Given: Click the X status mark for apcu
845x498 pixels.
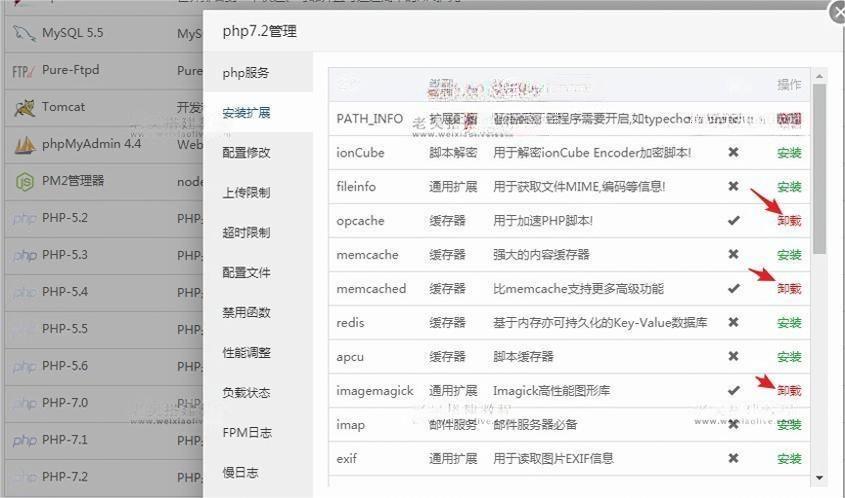Looking at the screenshot, I should click(733, 356).
